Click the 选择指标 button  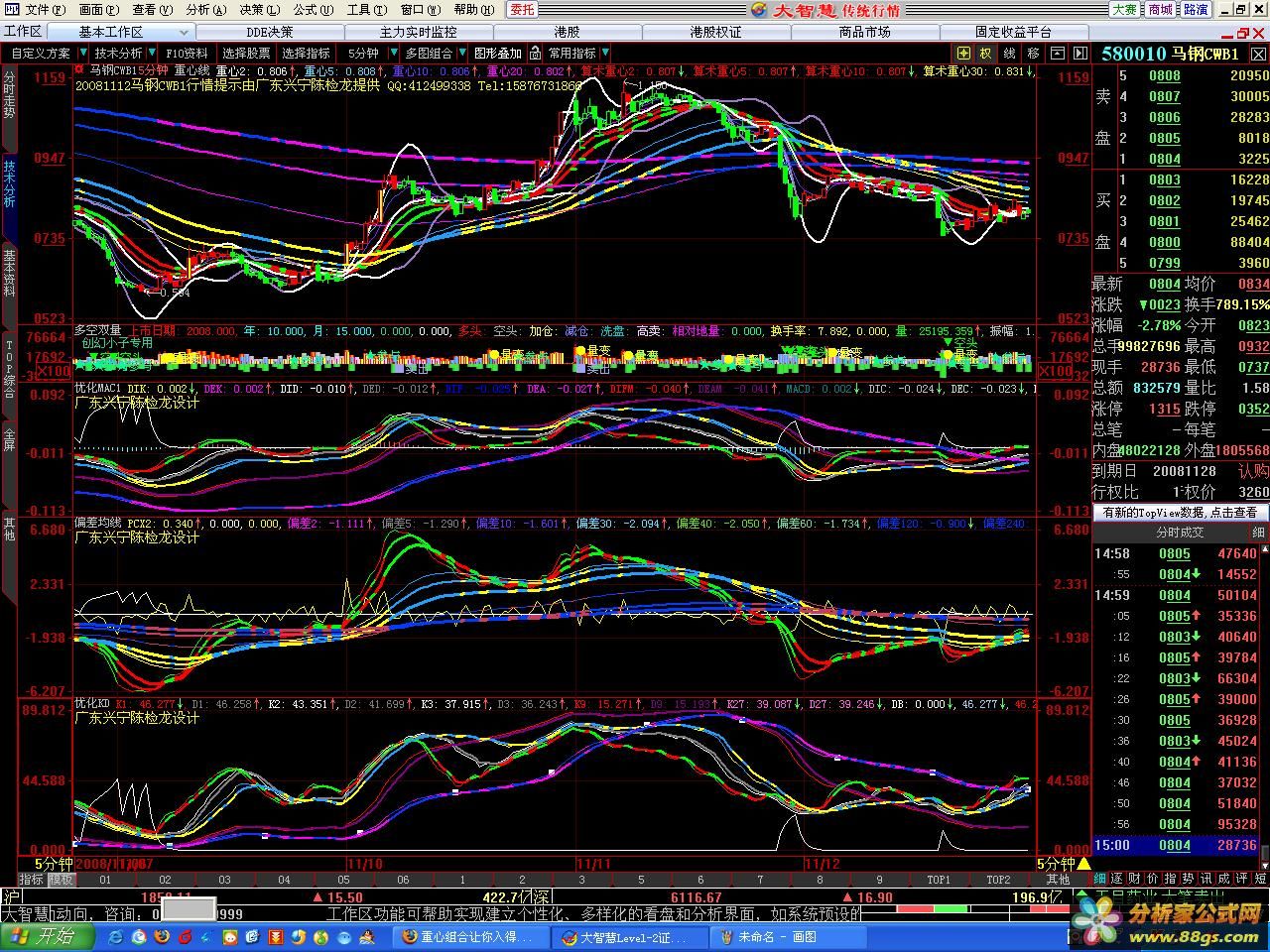point(306,53)
